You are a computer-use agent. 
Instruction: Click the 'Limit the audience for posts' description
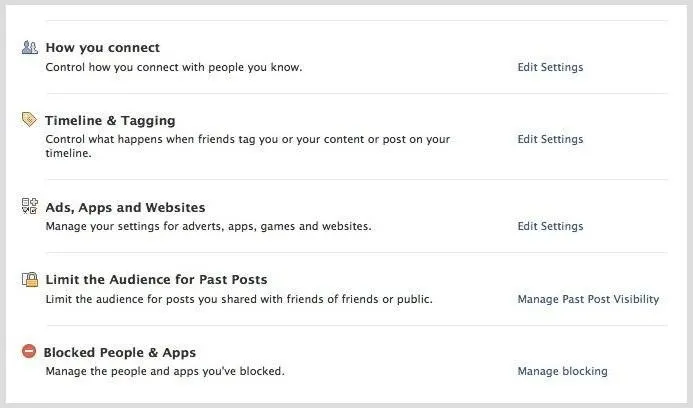[239, 299]
